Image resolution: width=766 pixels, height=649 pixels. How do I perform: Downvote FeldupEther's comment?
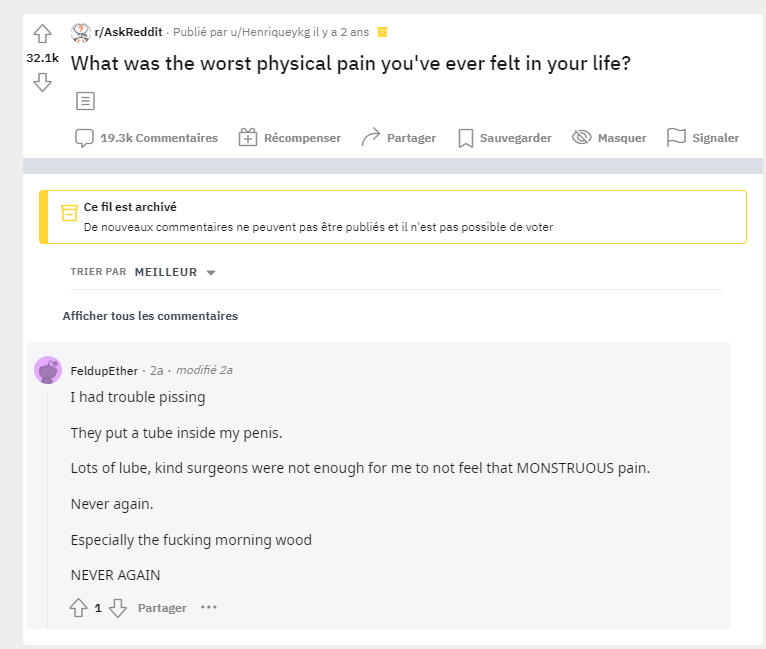pyautogui.click(x=118, y=608)
